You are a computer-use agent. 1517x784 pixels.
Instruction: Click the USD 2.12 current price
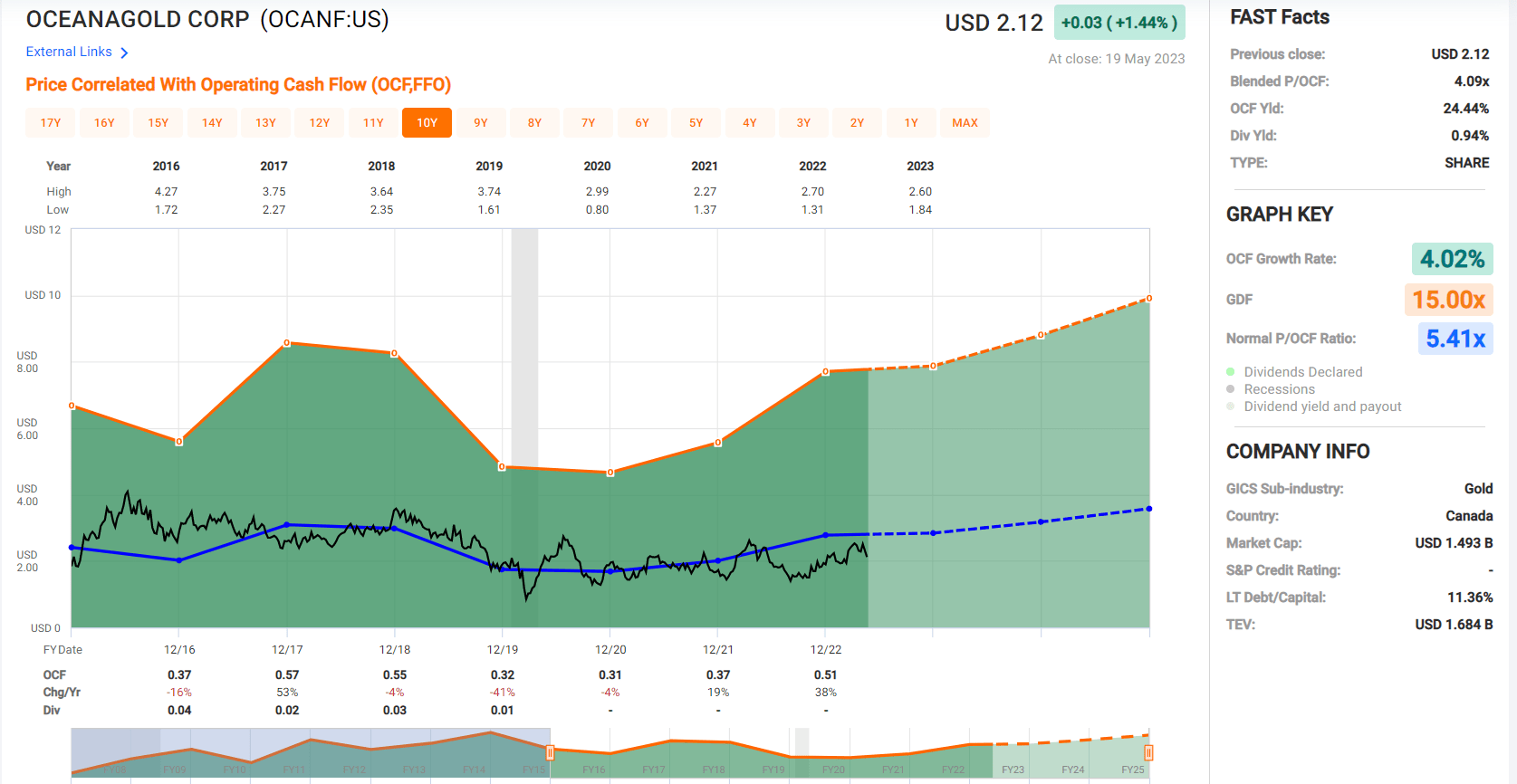point(994,23)
